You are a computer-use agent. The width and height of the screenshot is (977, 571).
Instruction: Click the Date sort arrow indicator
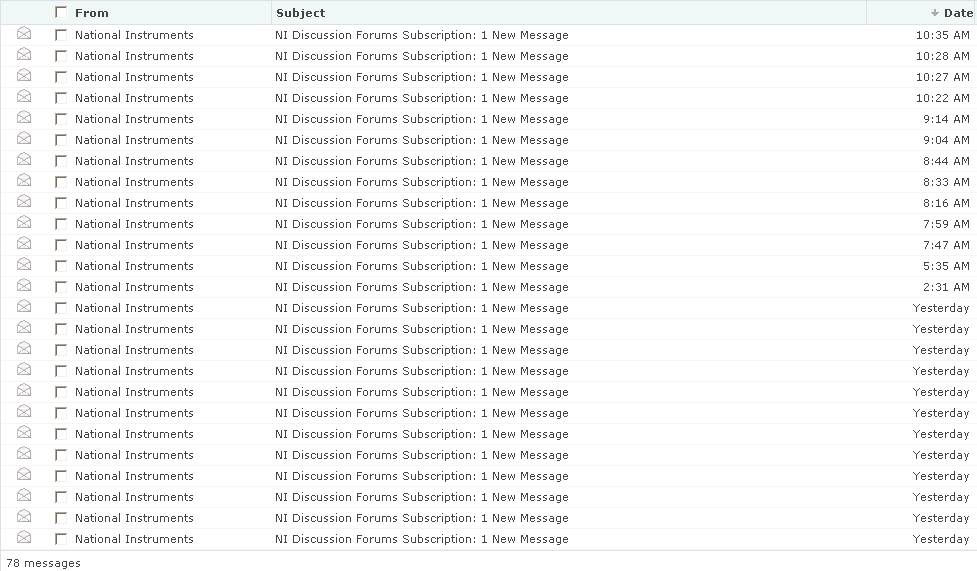coord(935,13)
